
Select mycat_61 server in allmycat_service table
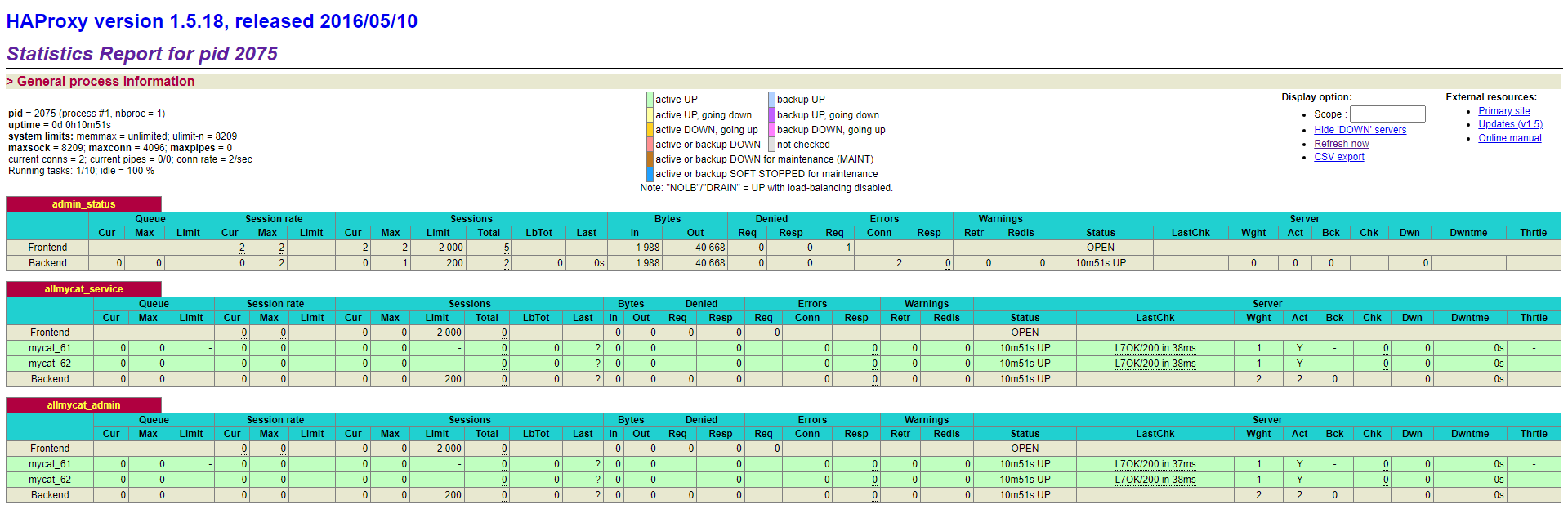(50, 348)
